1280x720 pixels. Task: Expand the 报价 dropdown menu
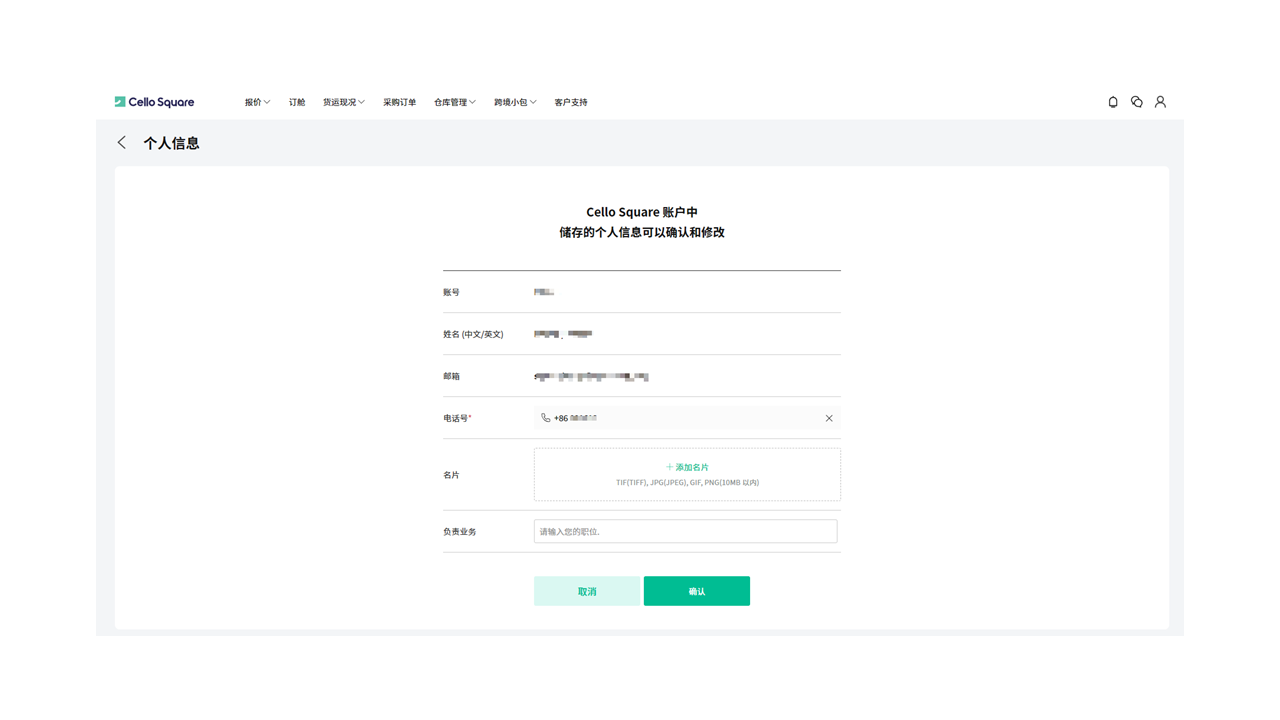point(257,102)
